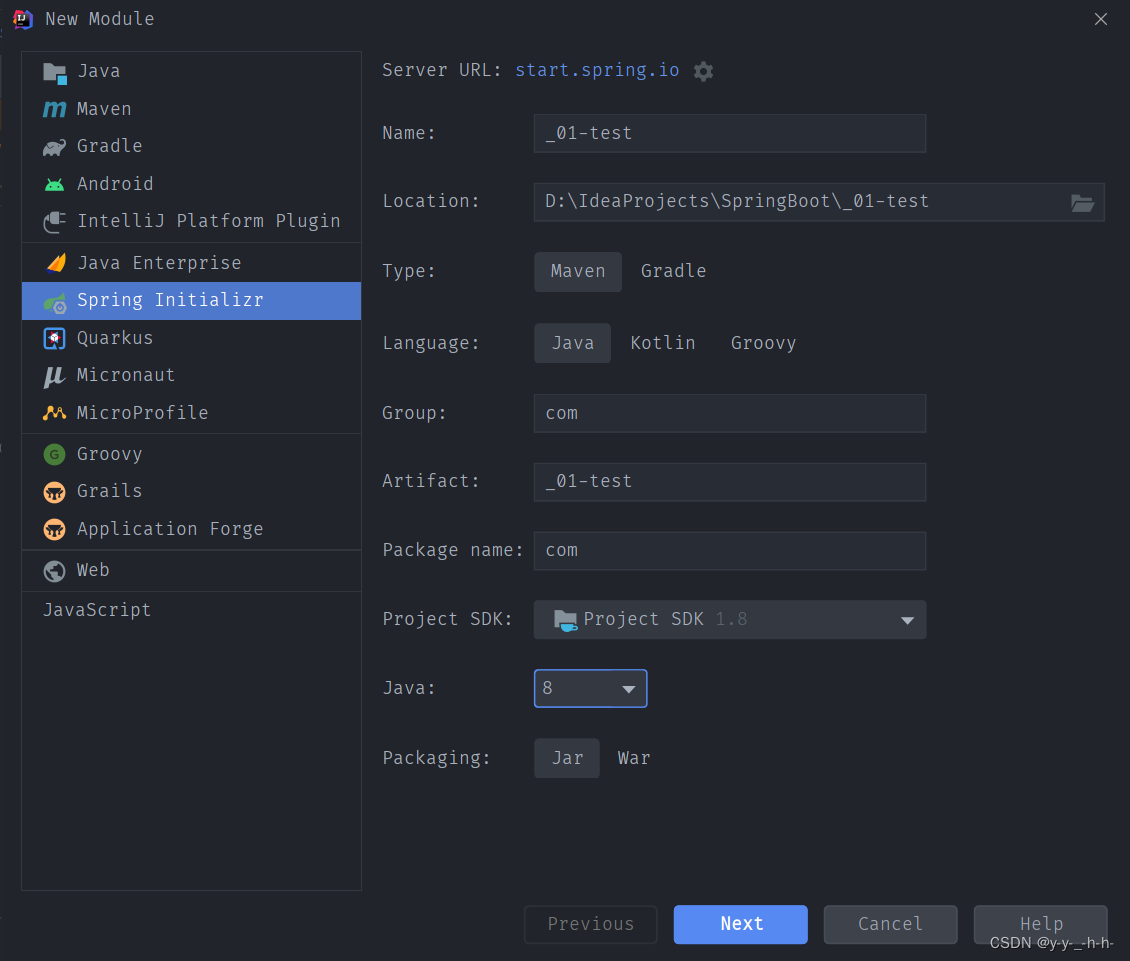Click the Quarkus logo icon
The width and height of the screenshot is (1130, 961).
pyautogui.click(x=54, y=338)
